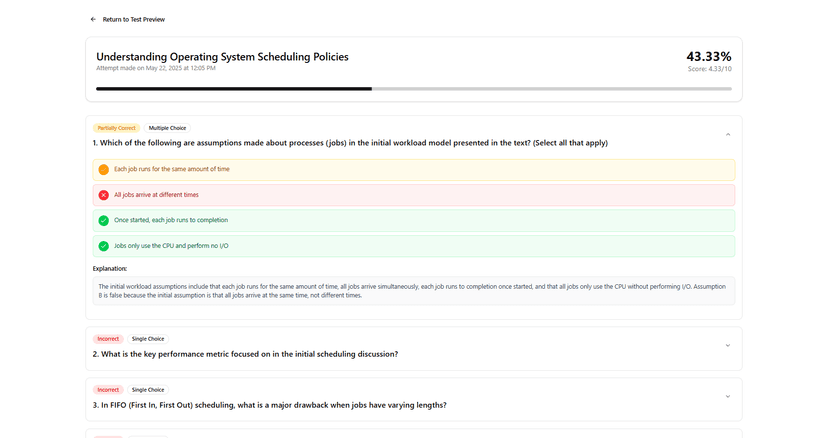Click the back arrow icon at top
This screenshot has width=828, height=438.
coord(93,20)
